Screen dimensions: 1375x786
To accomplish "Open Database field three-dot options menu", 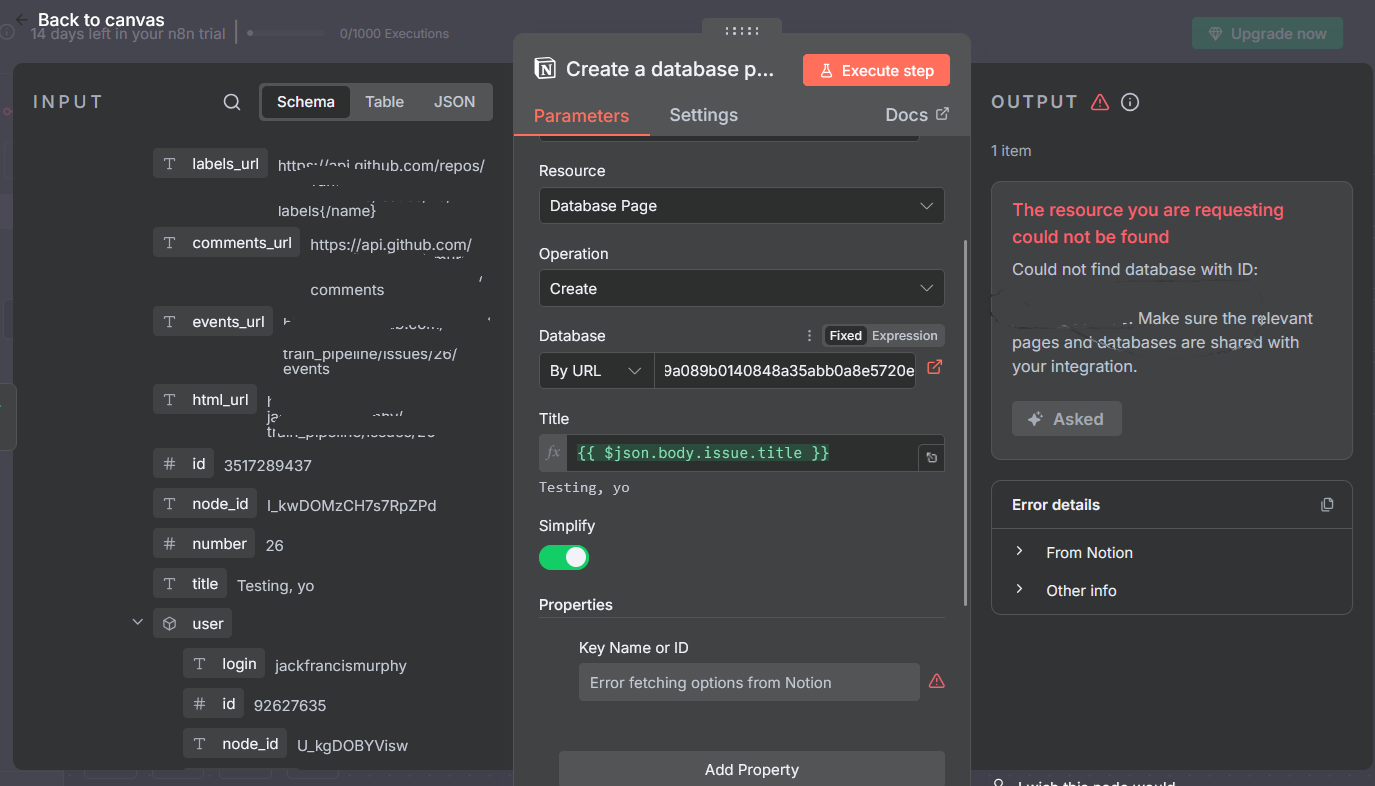I will 809,336.
